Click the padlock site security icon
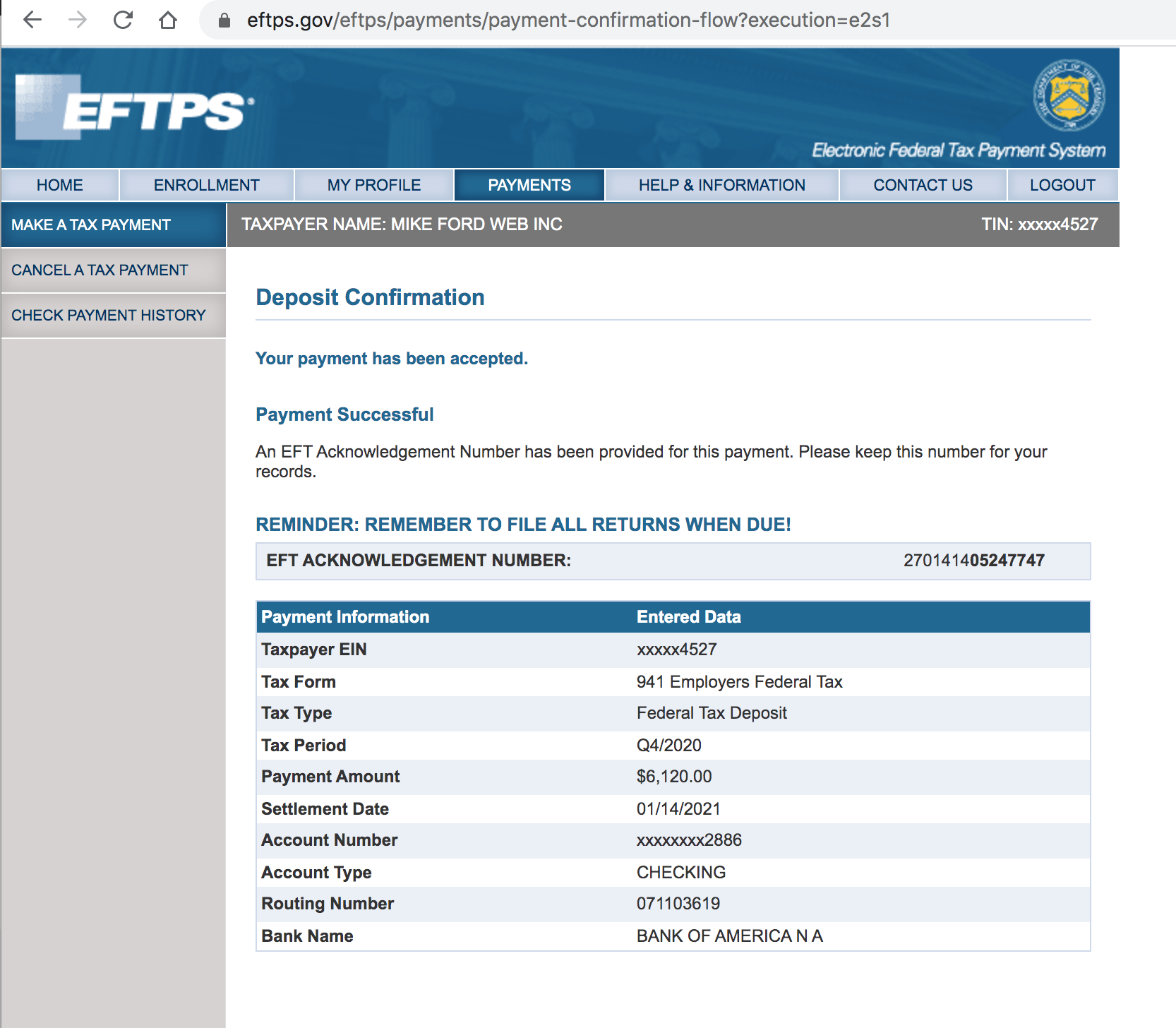 pyautogui.click(x=224, y=20)
